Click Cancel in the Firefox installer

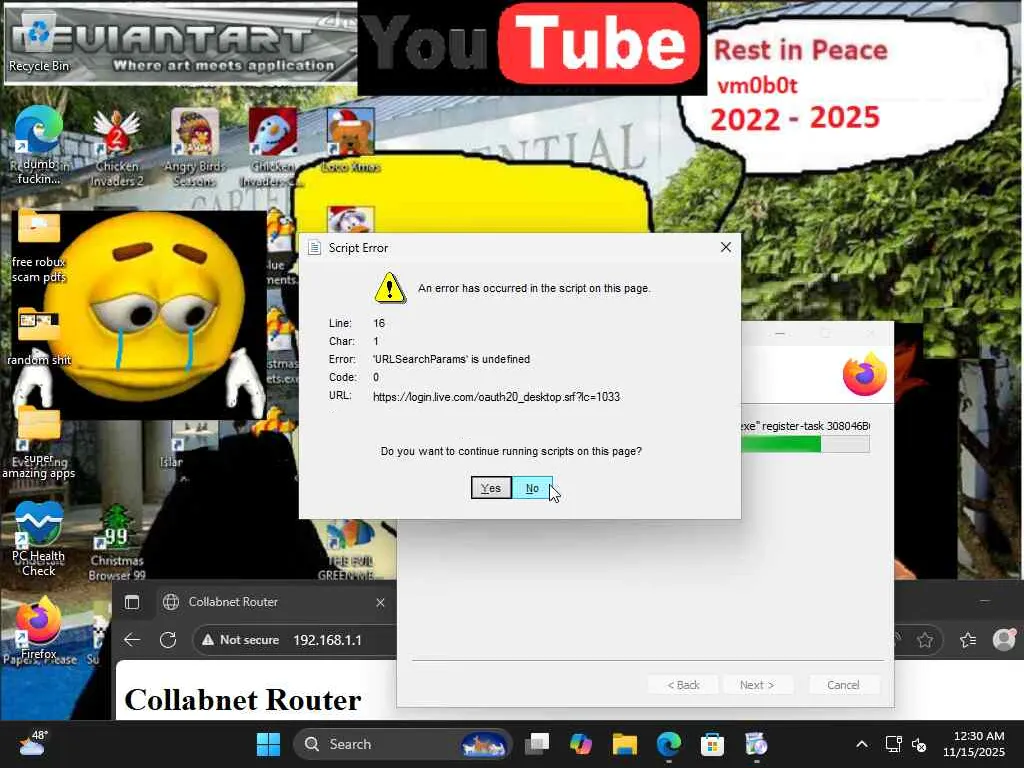click(843, 684)
